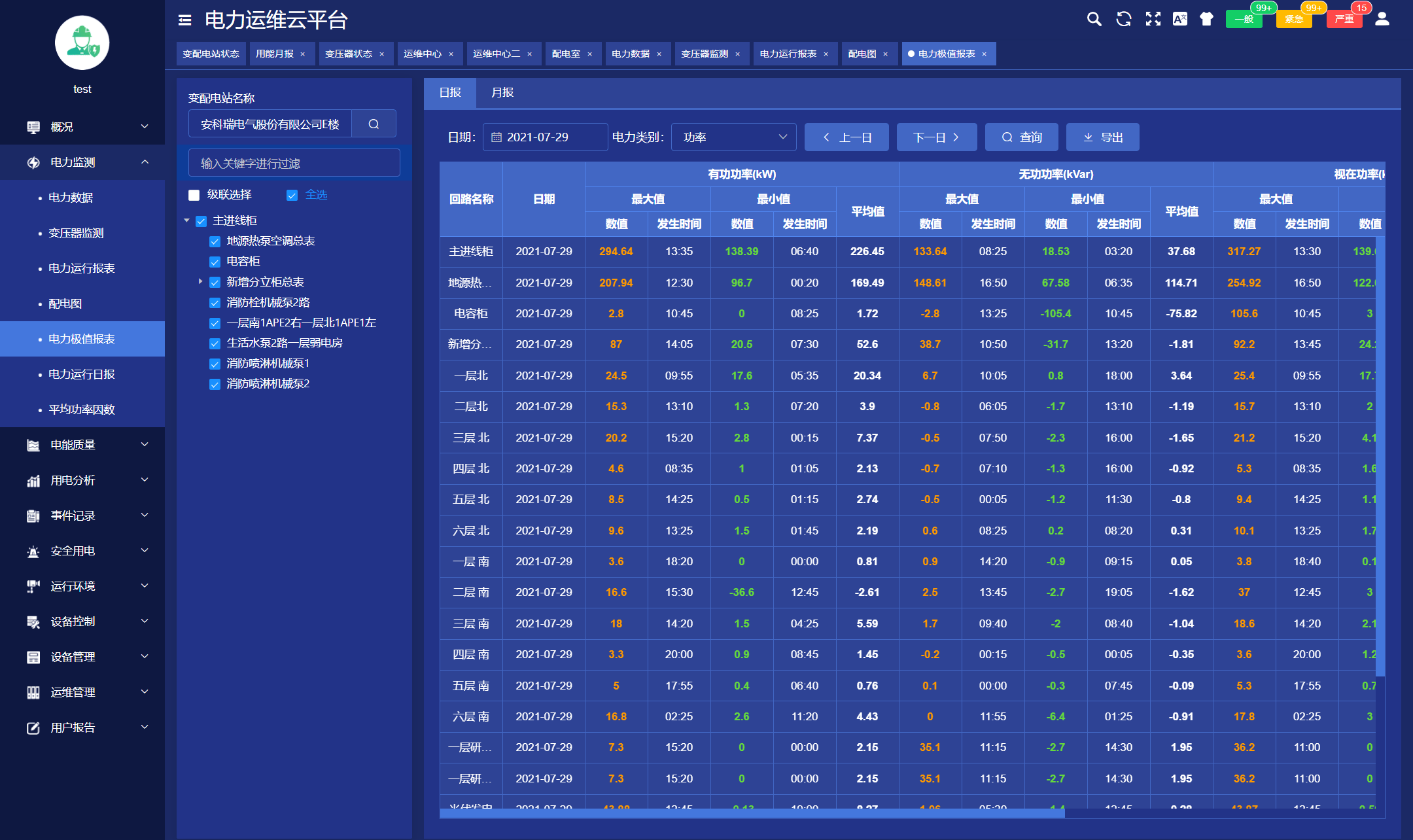Image resolution: width=1413 pixels, height=840 pixels.
Task: Open the header search magnifier icon
Action: [x=1094, y=19]
